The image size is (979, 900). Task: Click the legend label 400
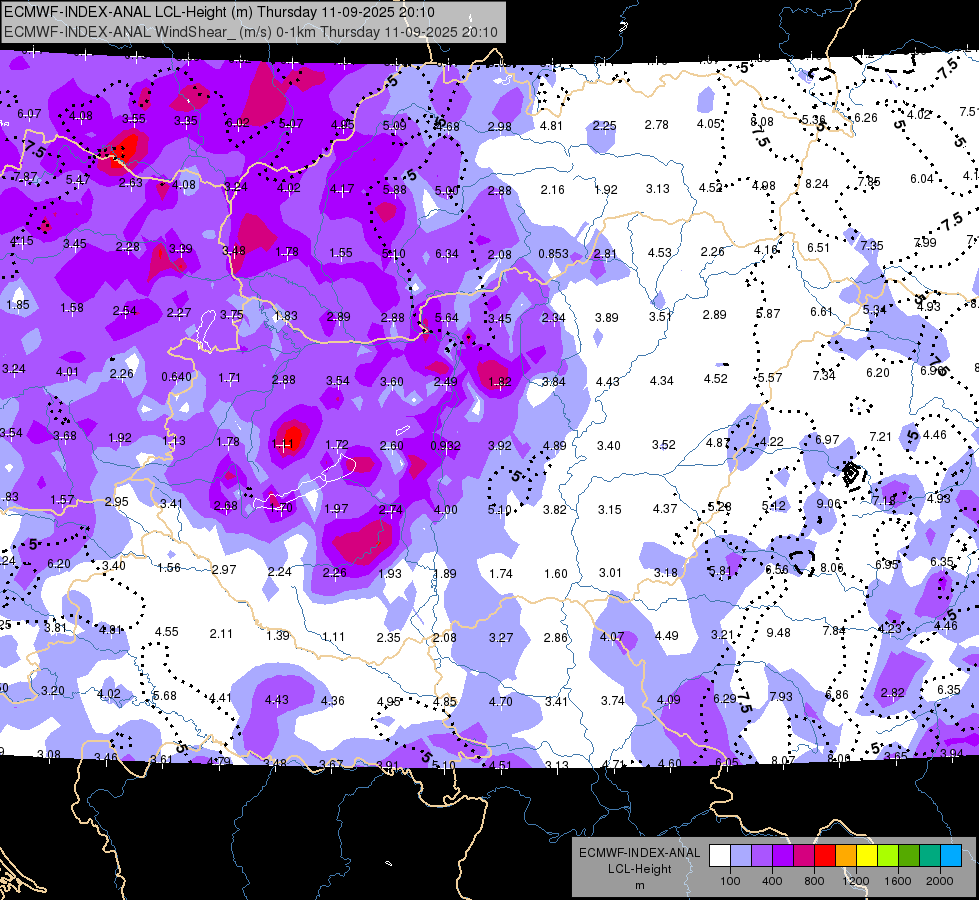point(772,881)
